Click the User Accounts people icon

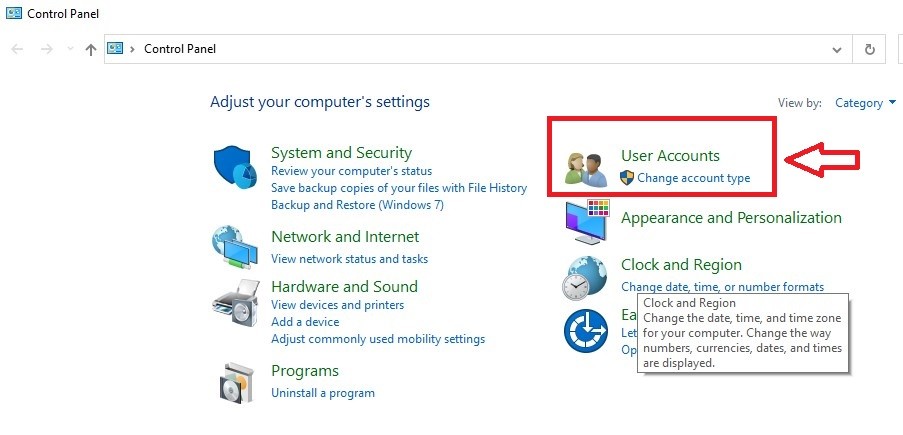pyautogui.click(x=586, y=168)
